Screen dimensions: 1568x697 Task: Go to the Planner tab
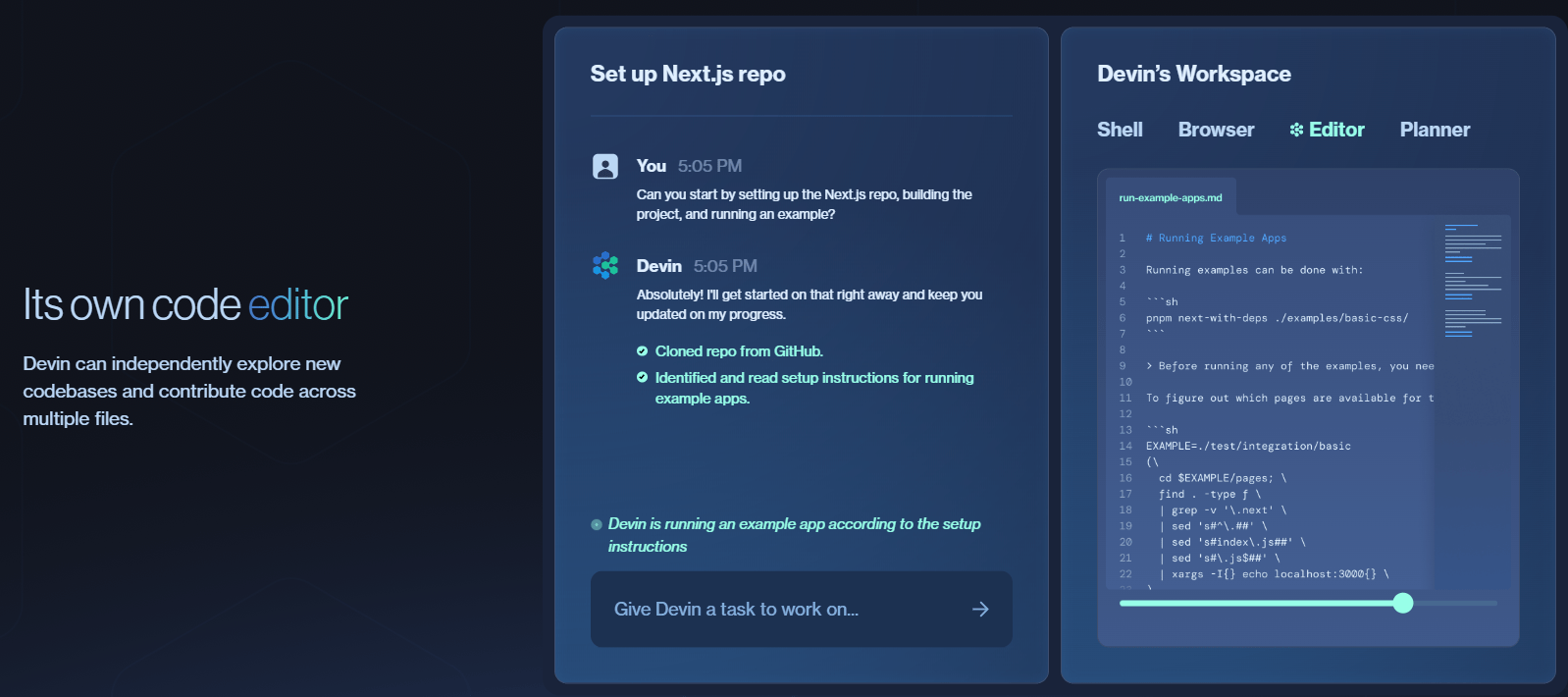(1435, 130)
